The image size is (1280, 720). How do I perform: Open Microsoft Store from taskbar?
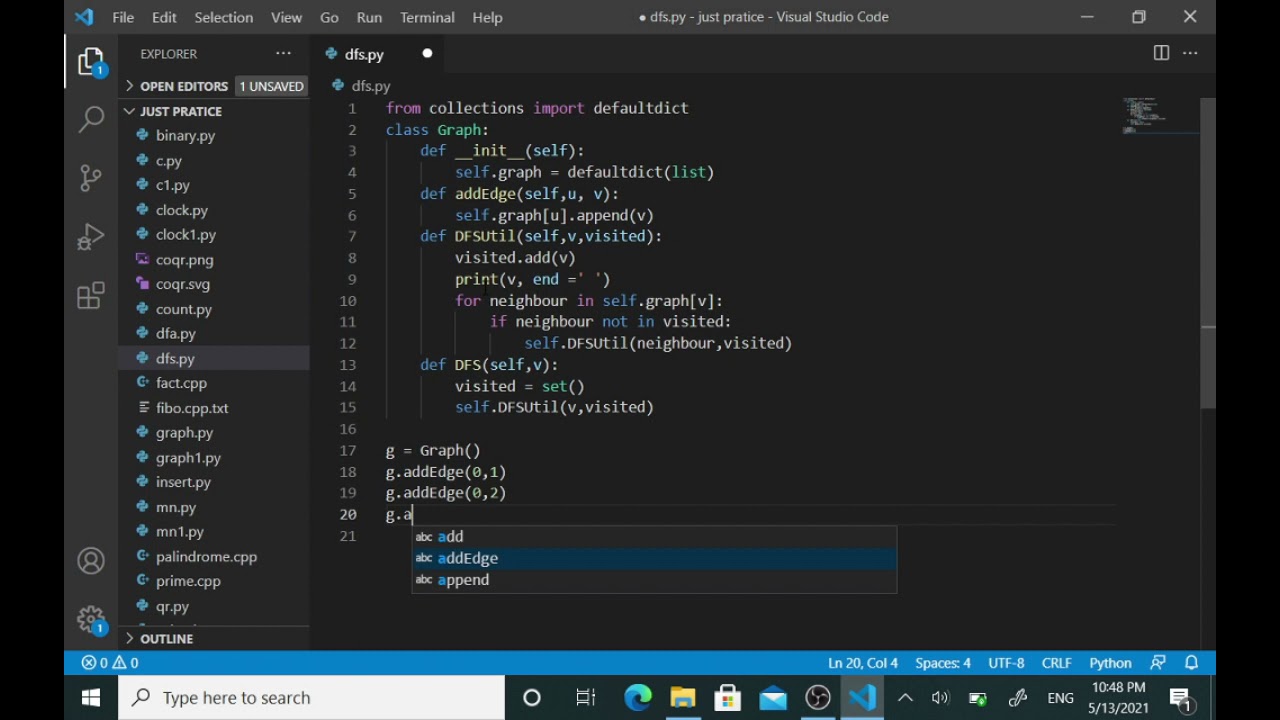pyautogui.click(x=728, y=698)
